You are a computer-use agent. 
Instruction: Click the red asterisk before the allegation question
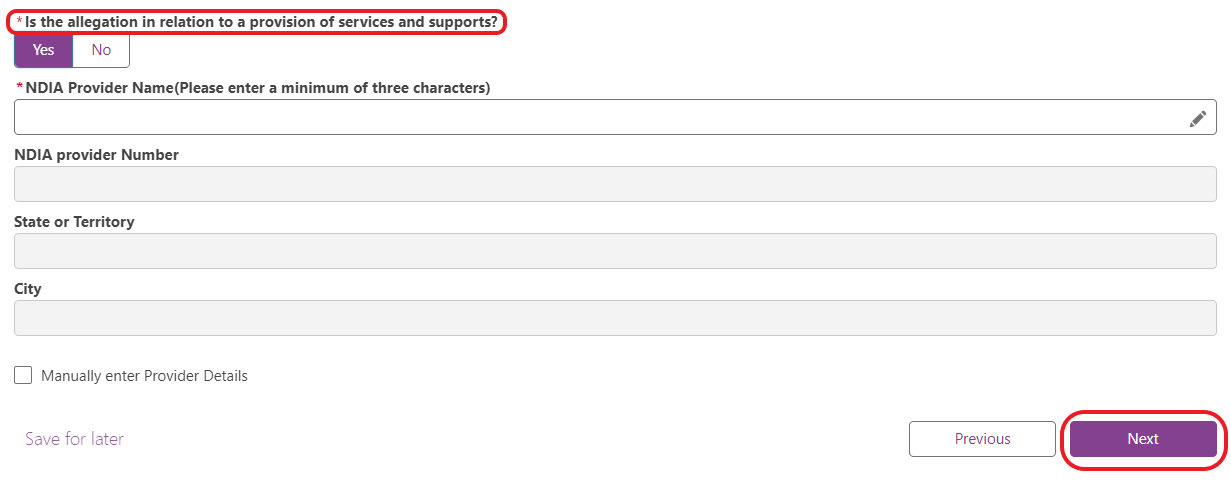19,21
